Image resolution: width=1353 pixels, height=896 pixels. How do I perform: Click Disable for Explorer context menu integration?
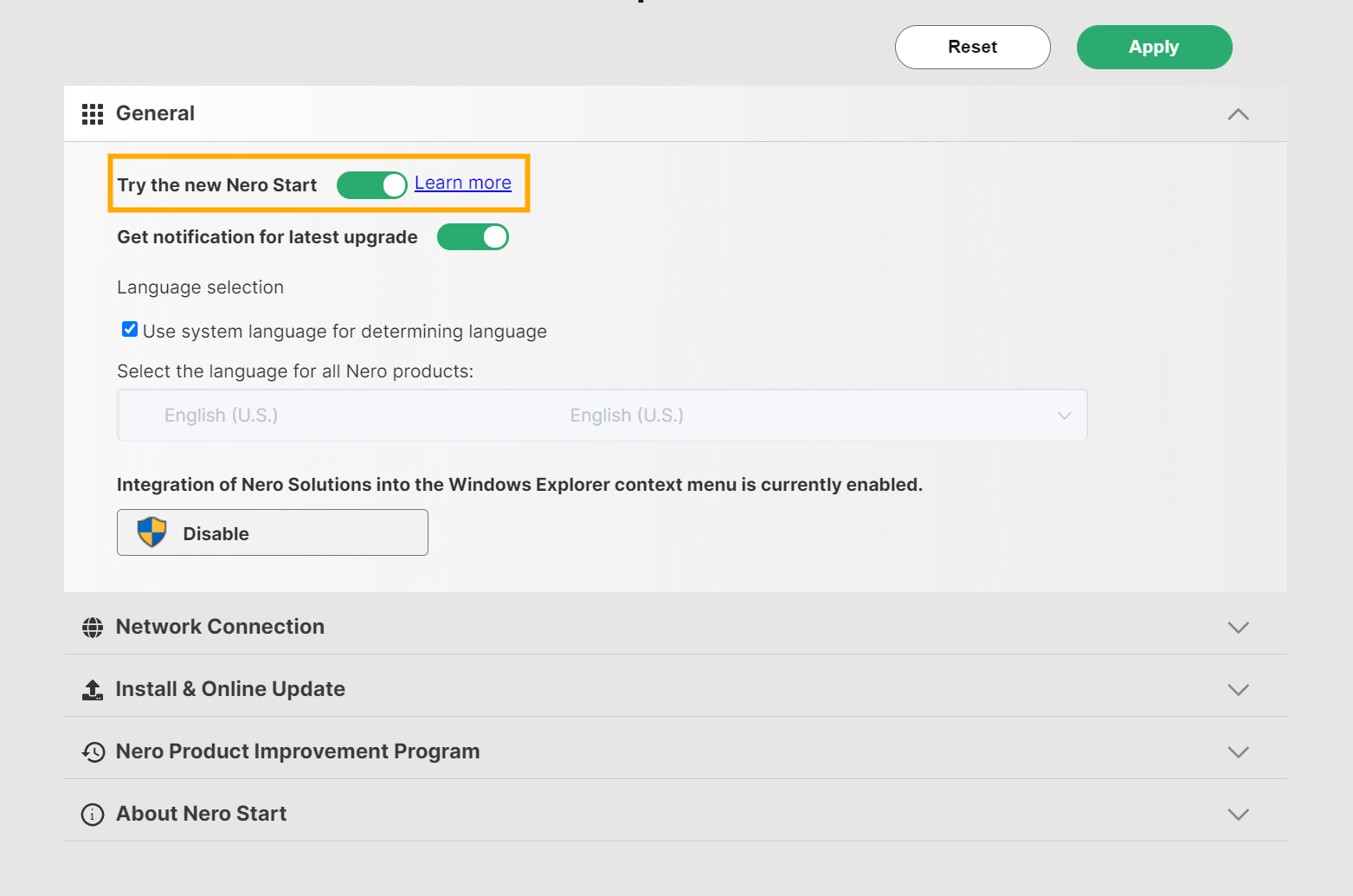(x=273, y=532)
